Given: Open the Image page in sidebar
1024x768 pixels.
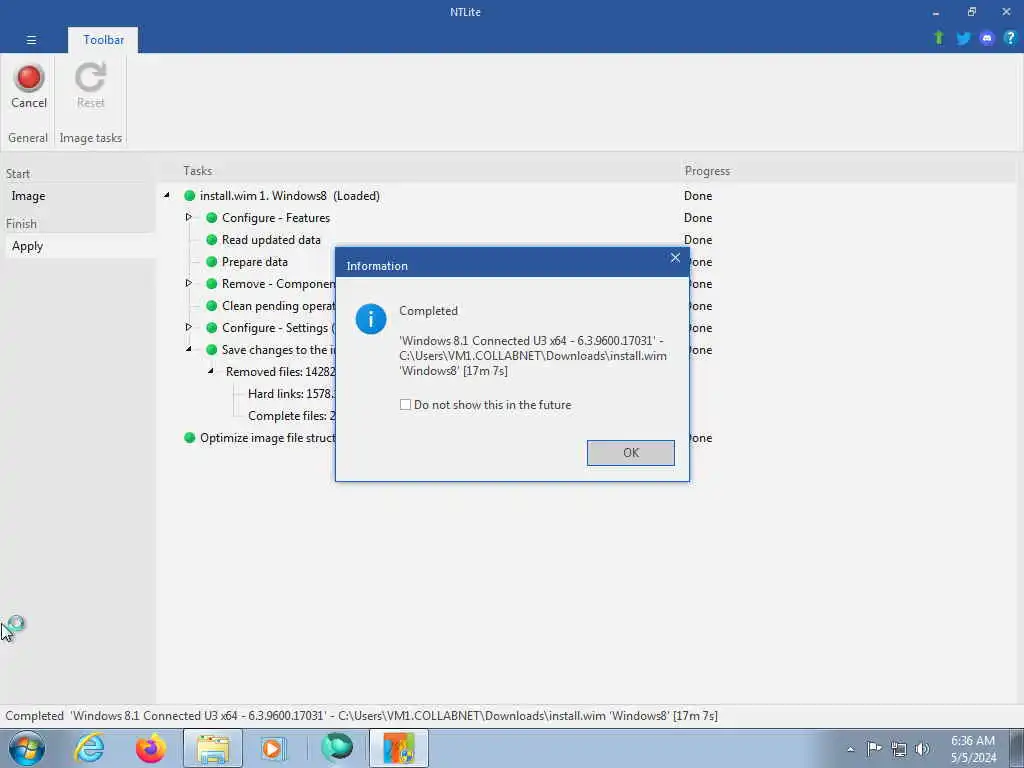Looking at the screenshot, I should pyautogui.click(x=28, y=196).
